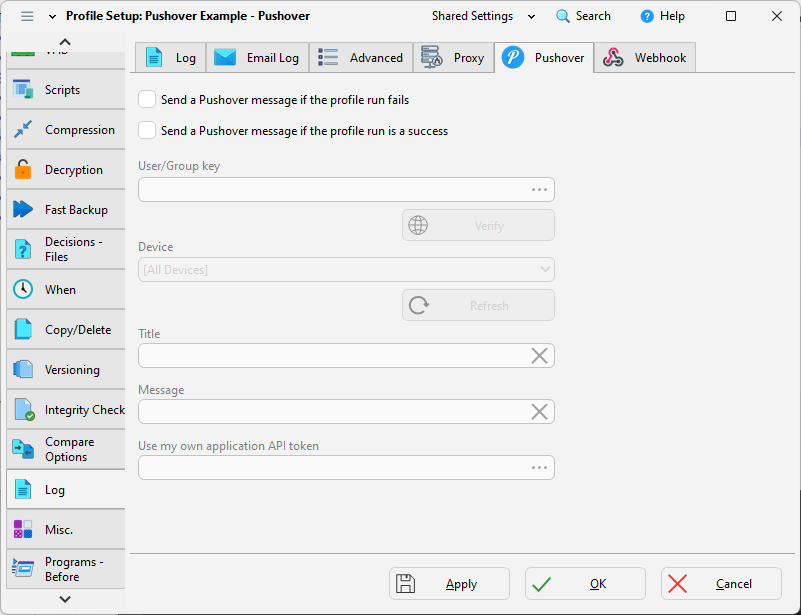The height and width of the screenshot is (615, 801).
Task: Clear the Title field with X icon
Action: (x=539, y=356)
